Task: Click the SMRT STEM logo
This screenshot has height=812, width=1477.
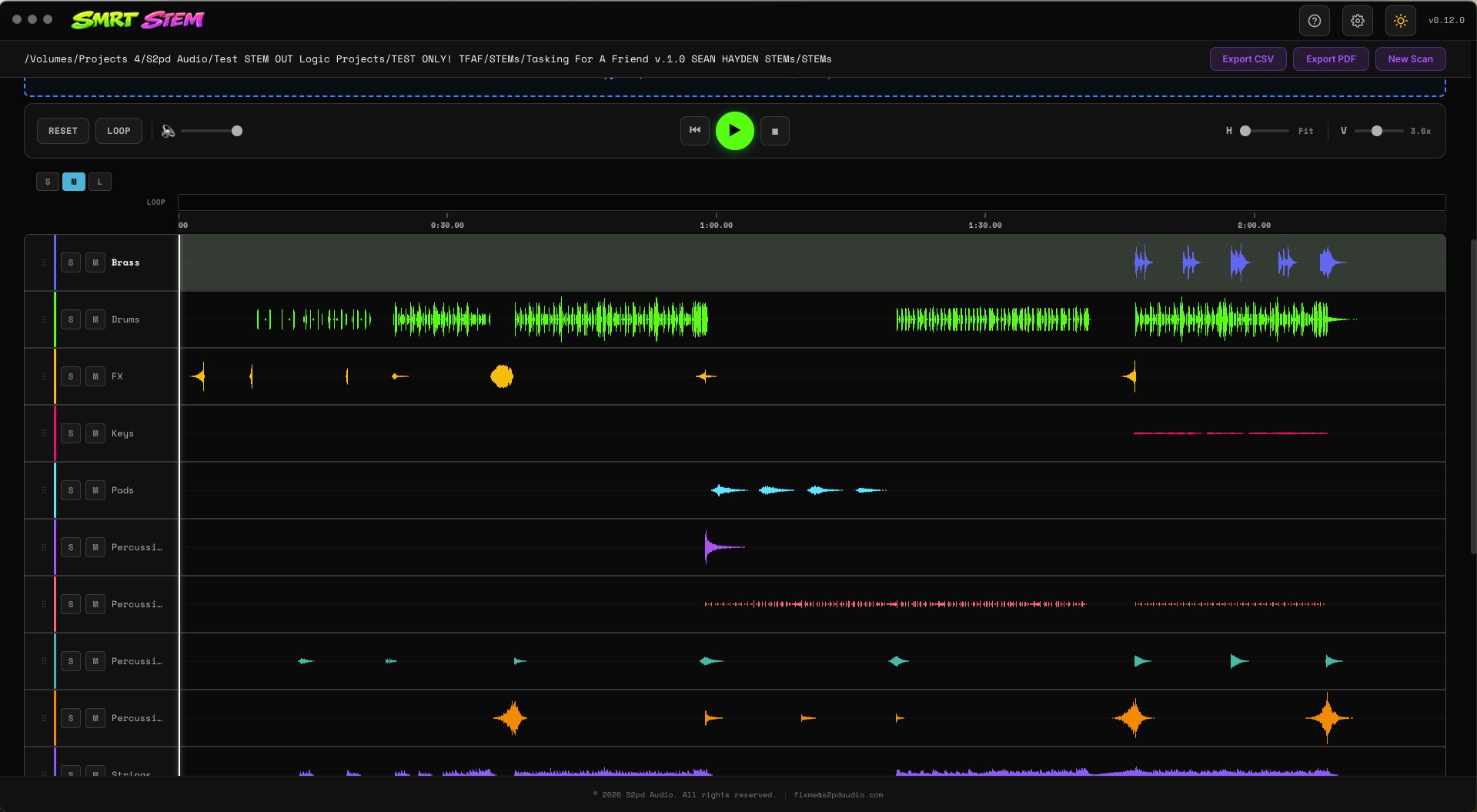Action: point(138,20)
